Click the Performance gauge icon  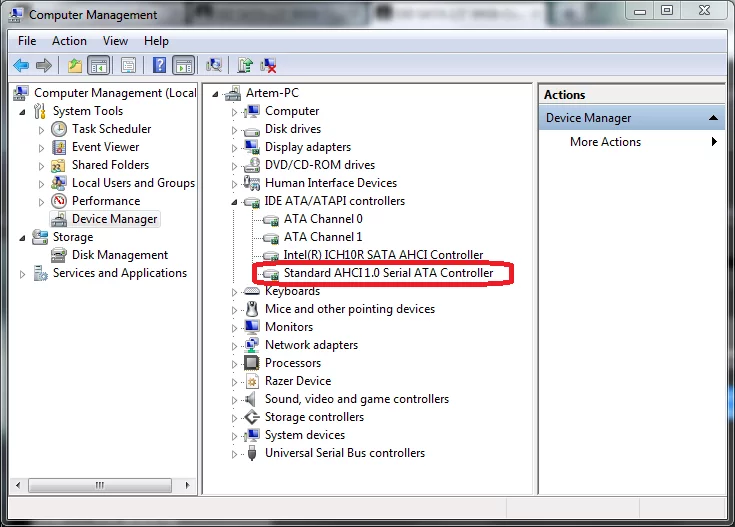(59, 201)
